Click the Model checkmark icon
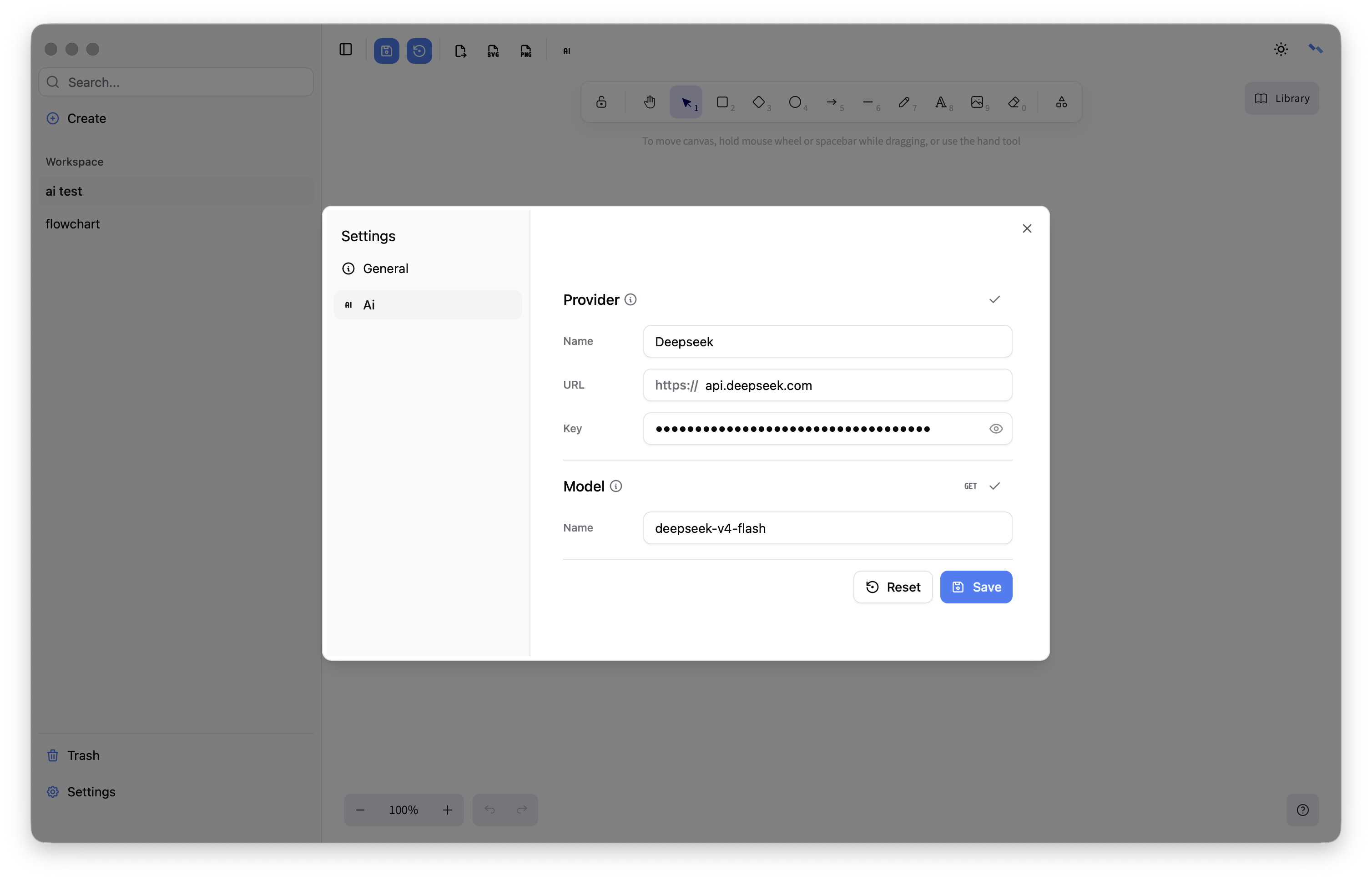This screenshot has width=1372, height=881. point(994,486)
